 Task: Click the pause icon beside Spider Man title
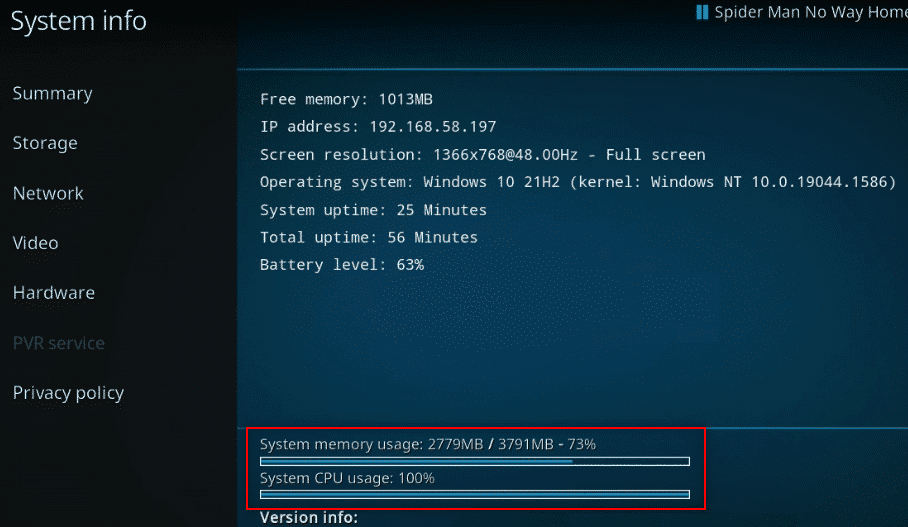click(702, 12)
